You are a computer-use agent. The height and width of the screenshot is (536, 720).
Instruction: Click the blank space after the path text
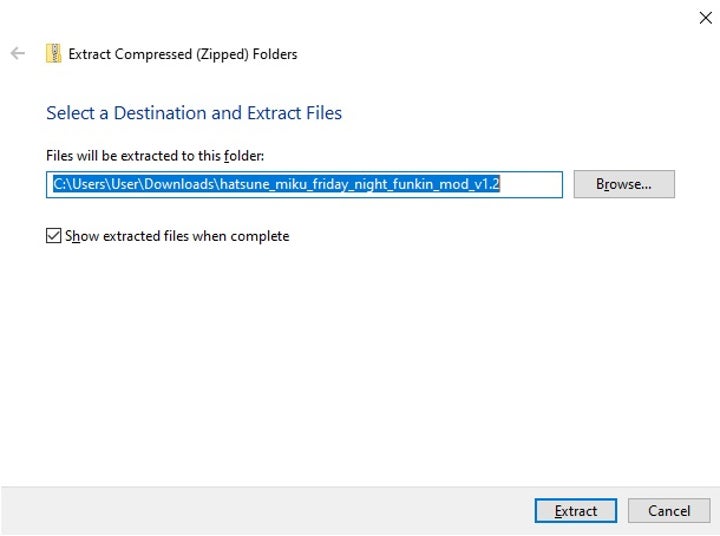(530, 185)
